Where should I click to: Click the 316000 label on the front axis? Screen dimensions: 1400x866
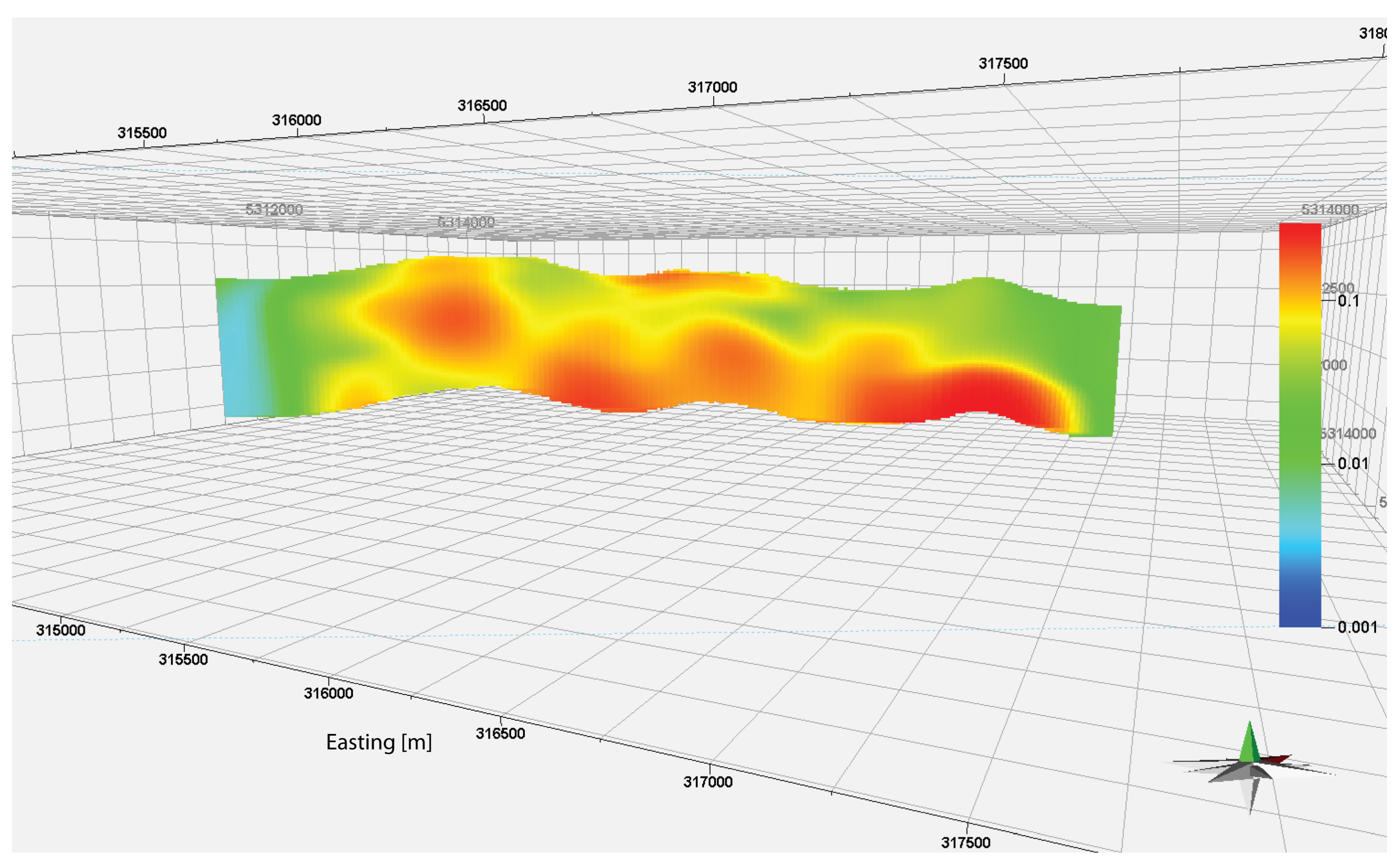(328, 693)
